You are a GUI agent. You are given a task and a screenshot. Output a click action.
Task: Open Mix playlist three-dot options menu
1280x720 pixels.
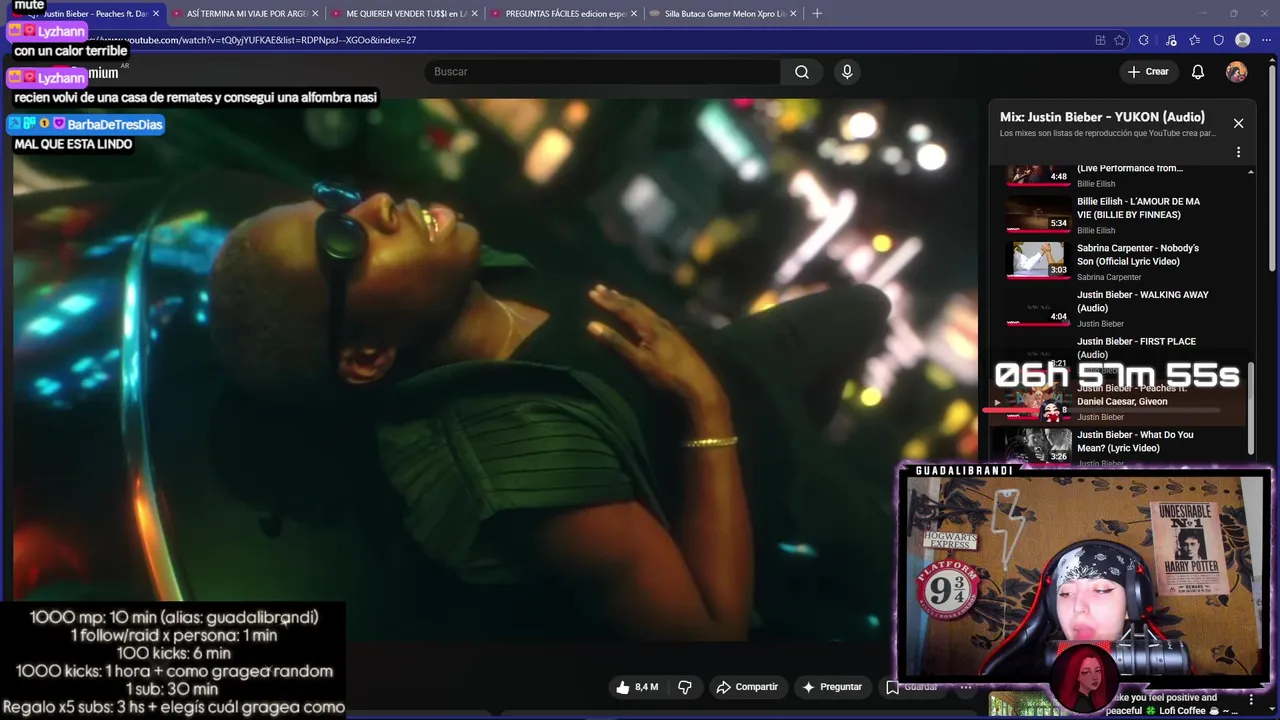click(1238, 152)
